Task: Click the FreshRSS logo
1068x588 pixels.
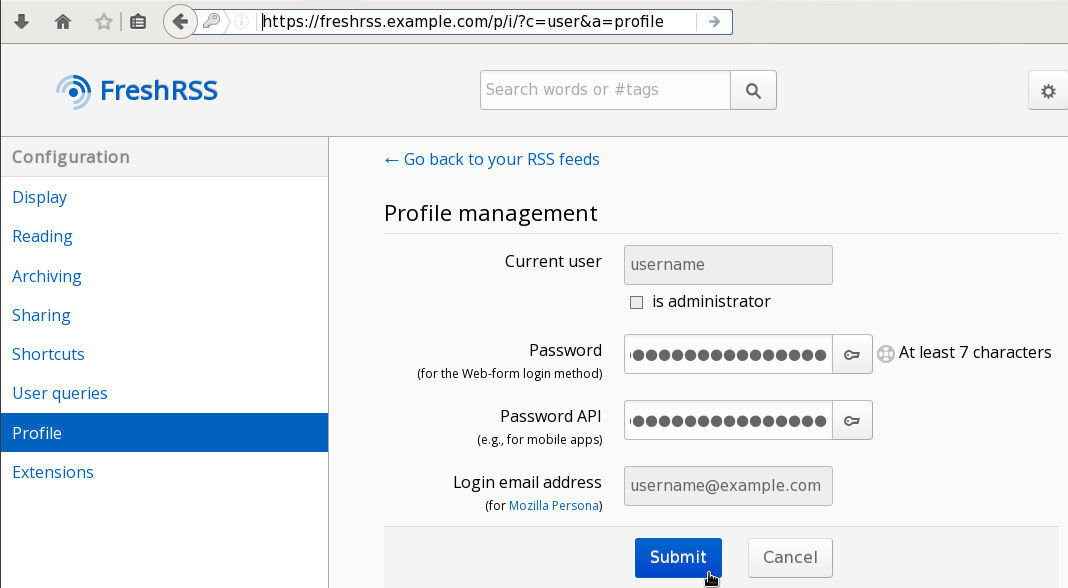Action: [x=137, y=91]
